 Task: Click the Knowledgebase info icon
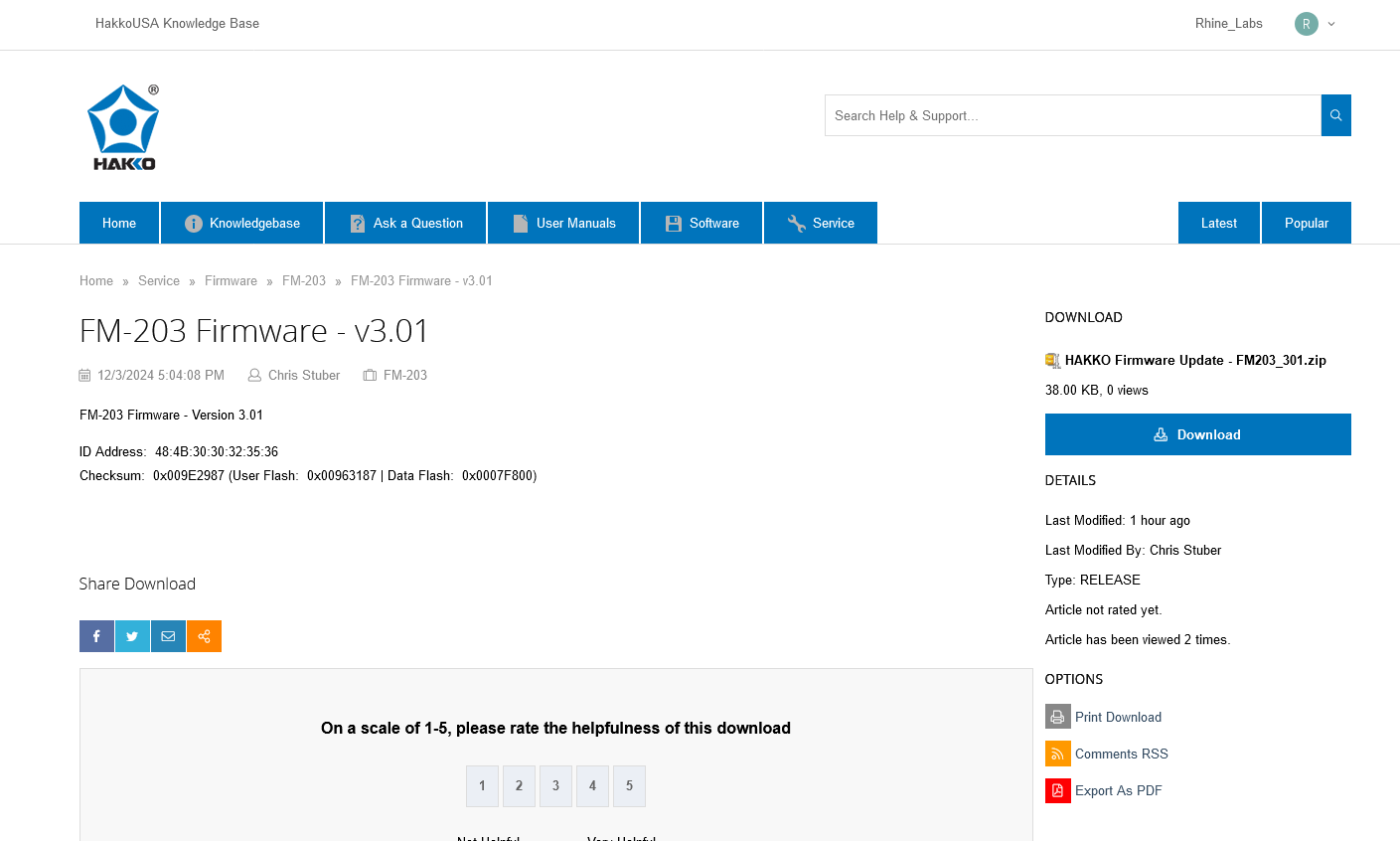(x=194, y=224)
